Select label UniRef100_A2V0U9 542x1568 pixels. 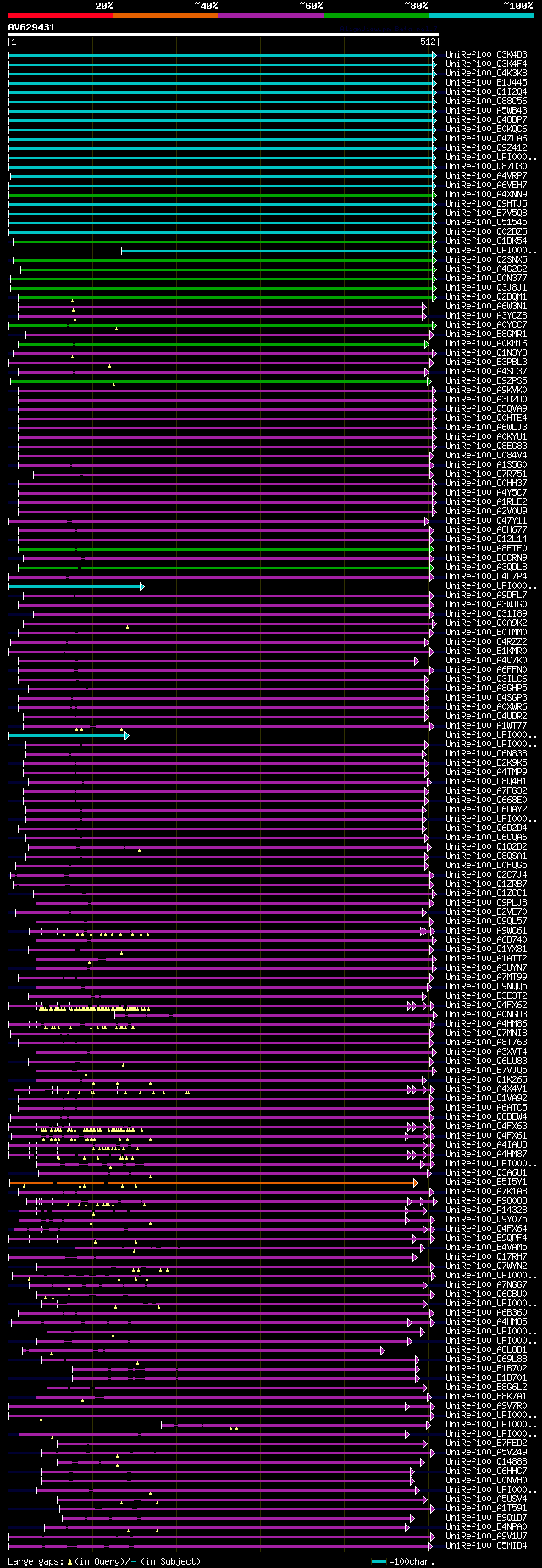[x=486, y=512]
